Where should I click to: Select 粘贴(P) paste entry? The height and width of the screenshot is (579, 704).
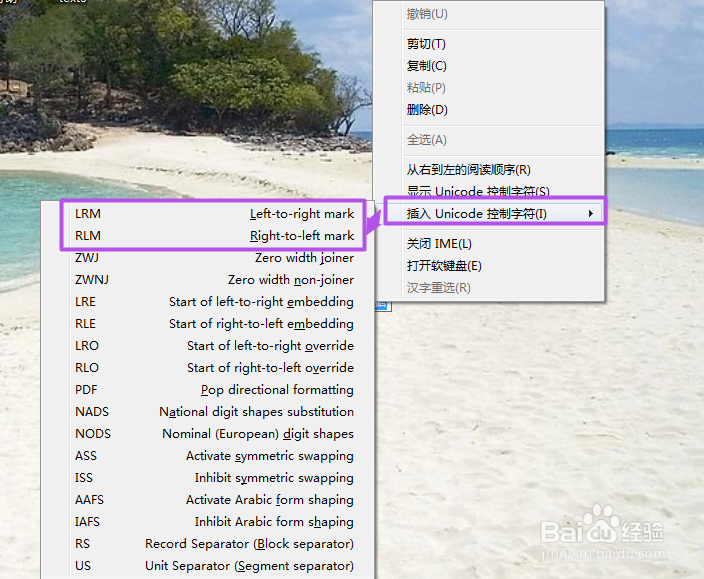(489, 88)
